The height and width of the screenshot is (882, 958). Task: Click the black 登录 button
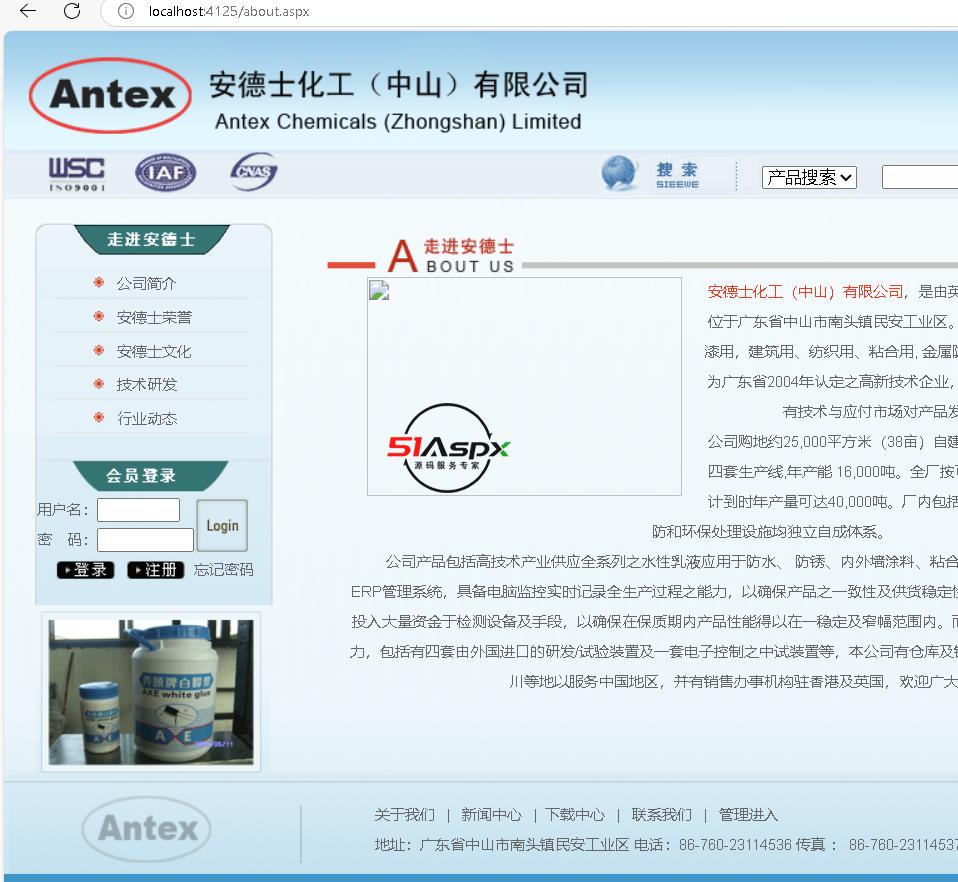click(x=85, y=570)
